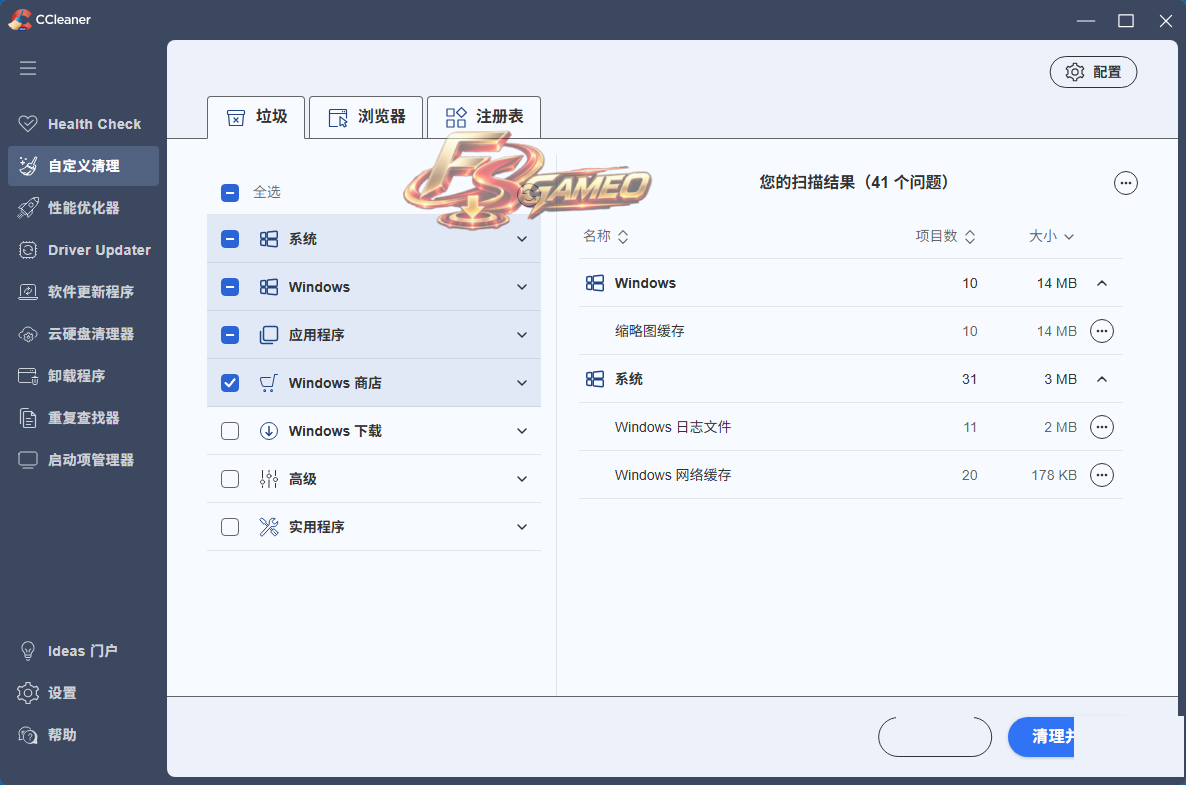Click the 性能优化器 rocket icon

pos(28,208)
